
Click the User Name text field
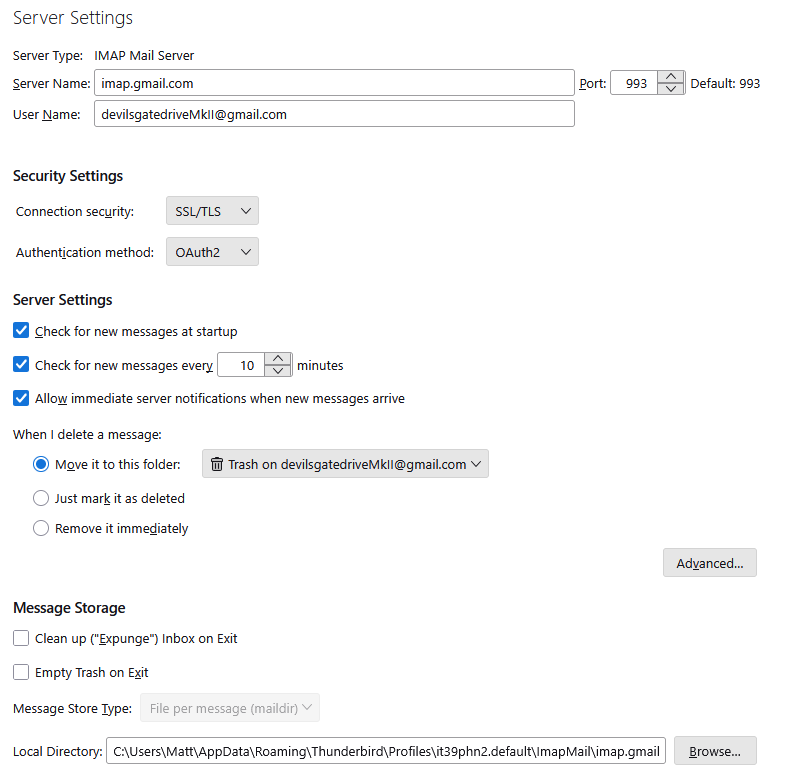(x=334, y=114)
